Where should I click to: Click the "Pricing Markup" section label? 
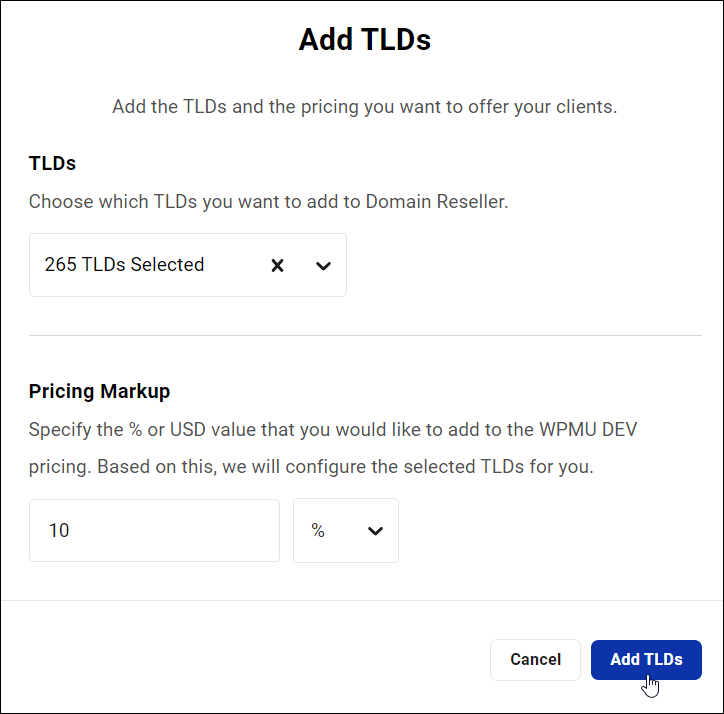tap(100, 391)
